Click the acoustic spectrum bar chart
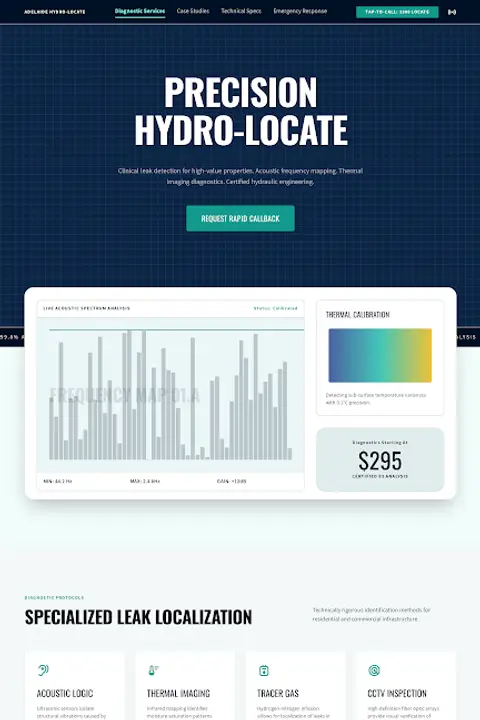This screenshot has height=720, width=480. point(170,395)
